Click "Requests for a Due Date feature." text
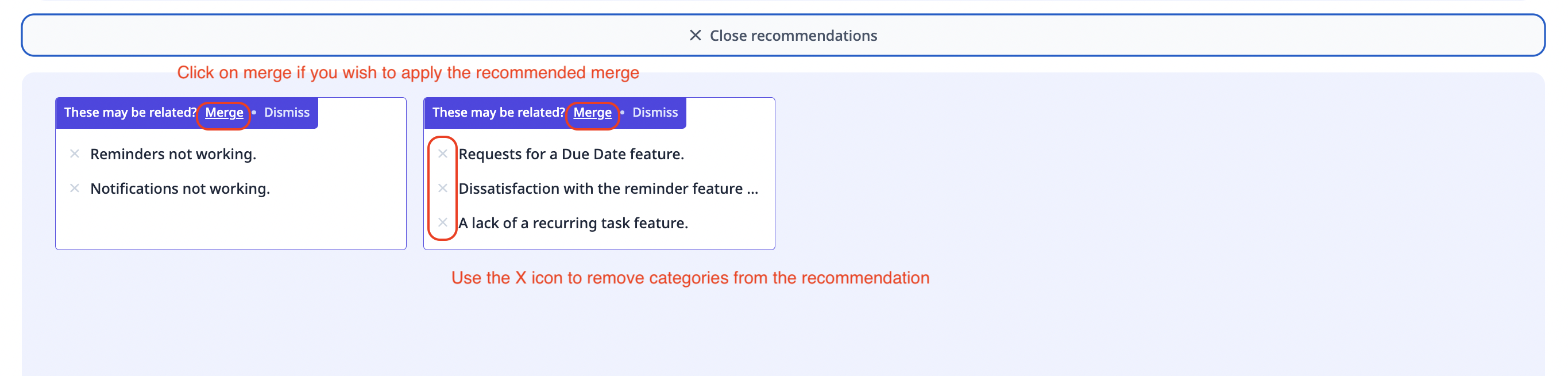 (x=571, y=154)
